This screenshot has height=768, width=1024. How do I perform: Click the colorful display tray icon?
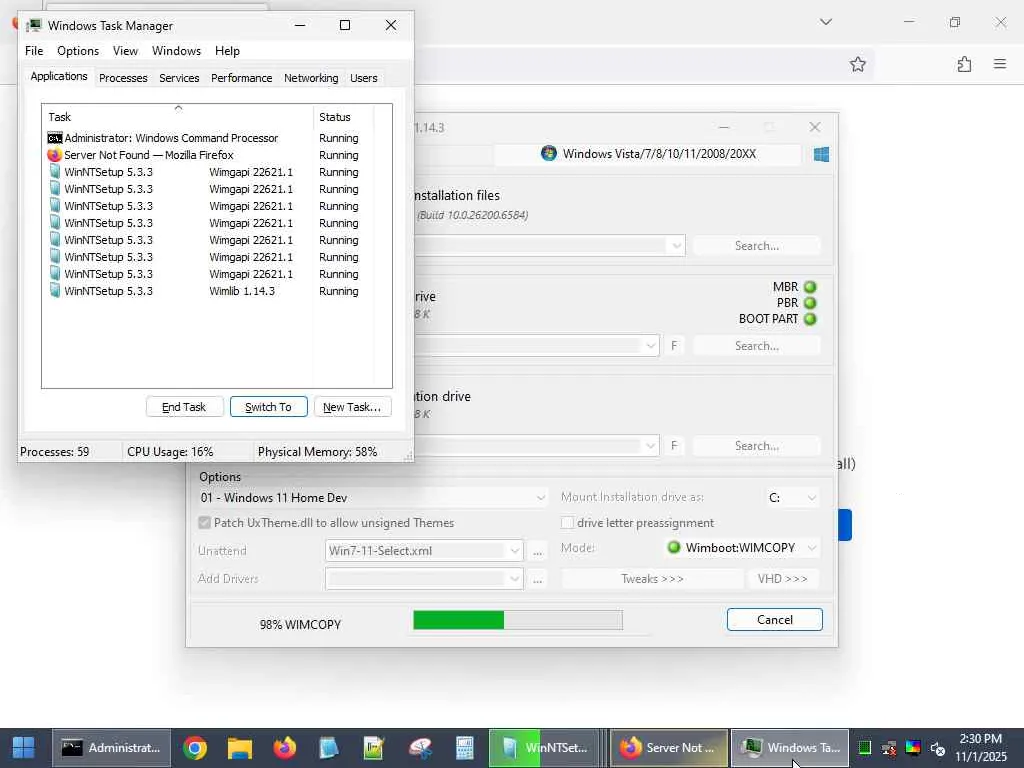pyautogui.click(x=913, y=748)
